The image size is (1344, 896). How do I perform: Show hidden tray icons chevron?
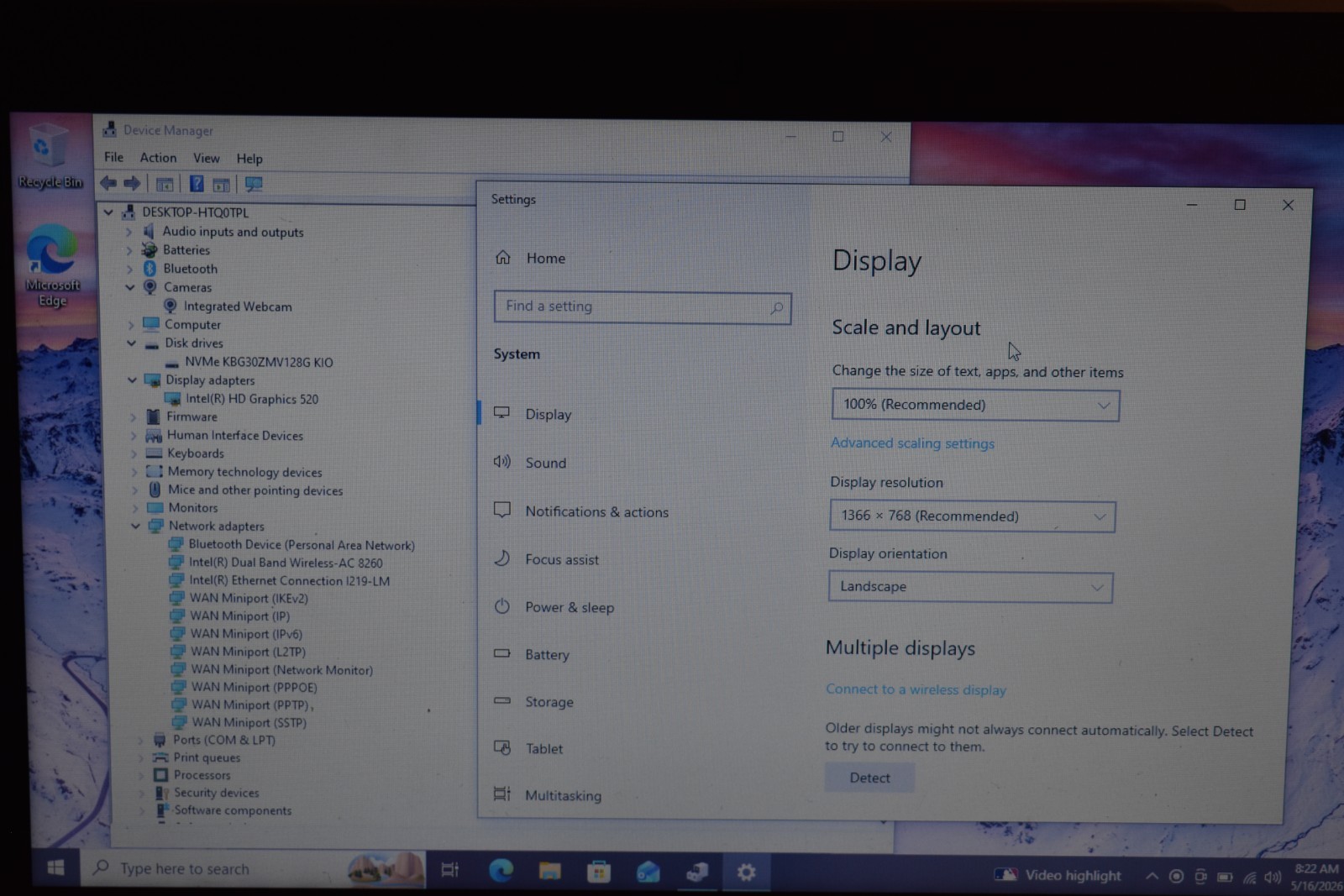click(1152, 876)
